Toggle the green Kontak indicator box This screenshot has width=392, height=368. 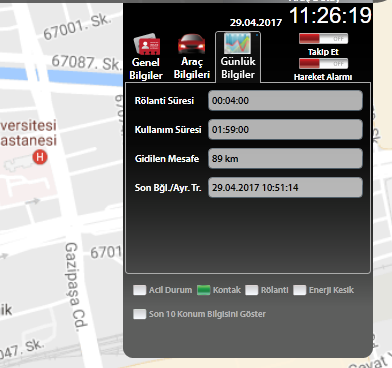[x=203, y=290]
